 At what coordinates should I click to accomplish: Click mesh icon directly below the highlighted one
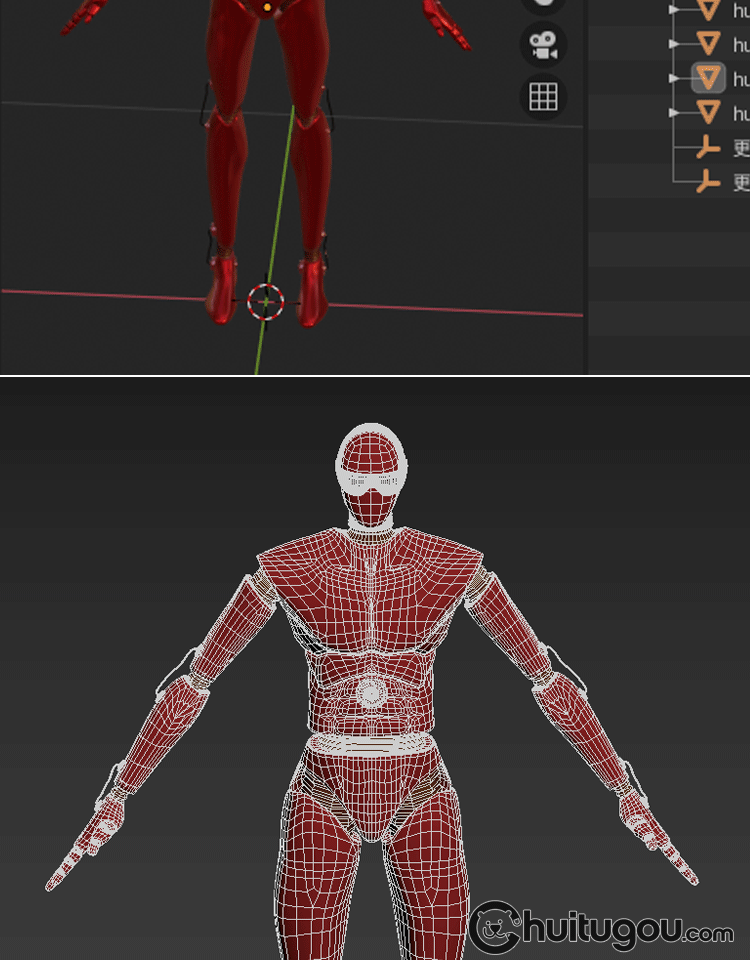(x=708, y=112)
